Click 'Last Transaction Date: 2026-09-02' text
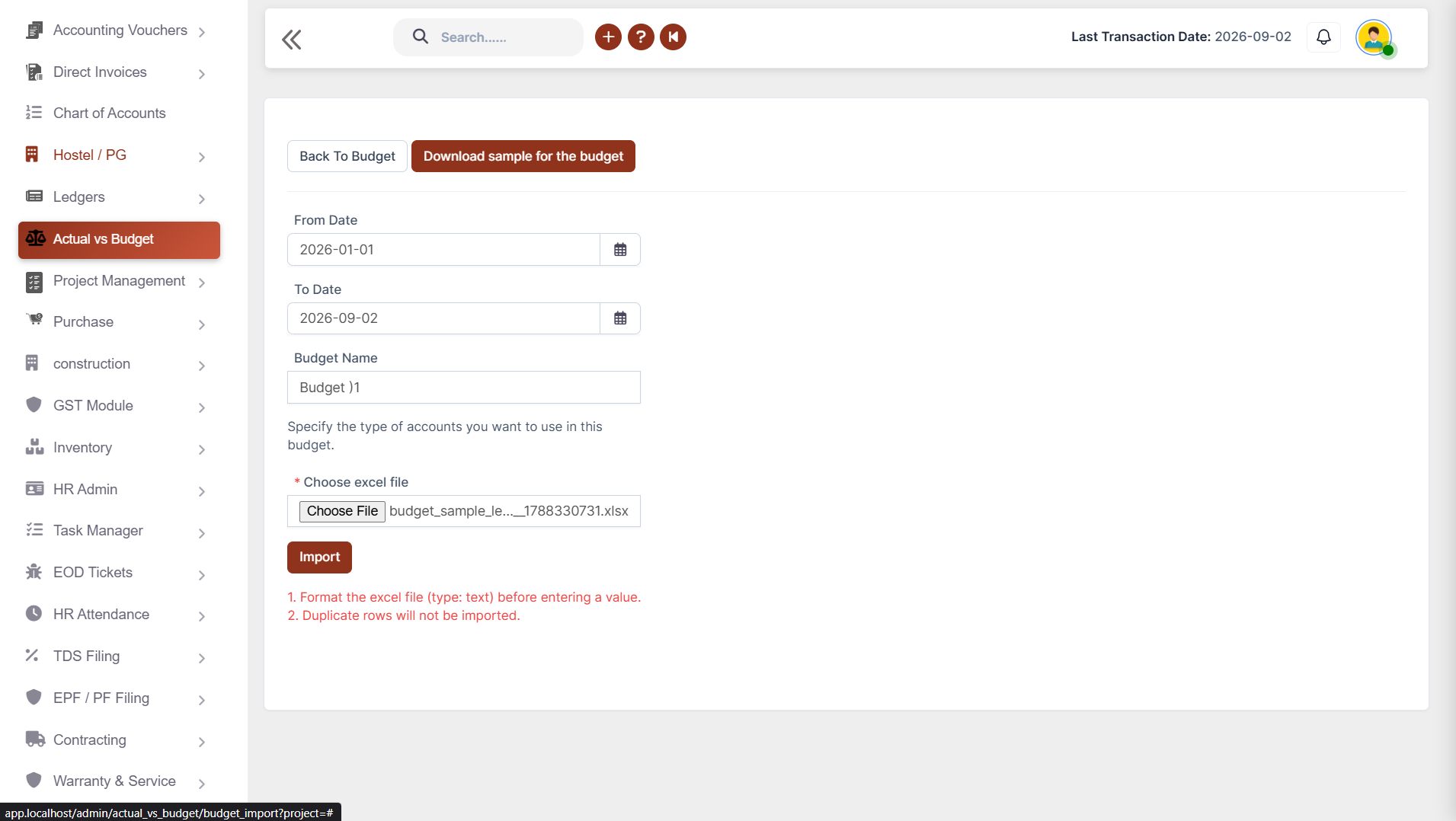1456x821 pixels. (x=1181, y=37)
